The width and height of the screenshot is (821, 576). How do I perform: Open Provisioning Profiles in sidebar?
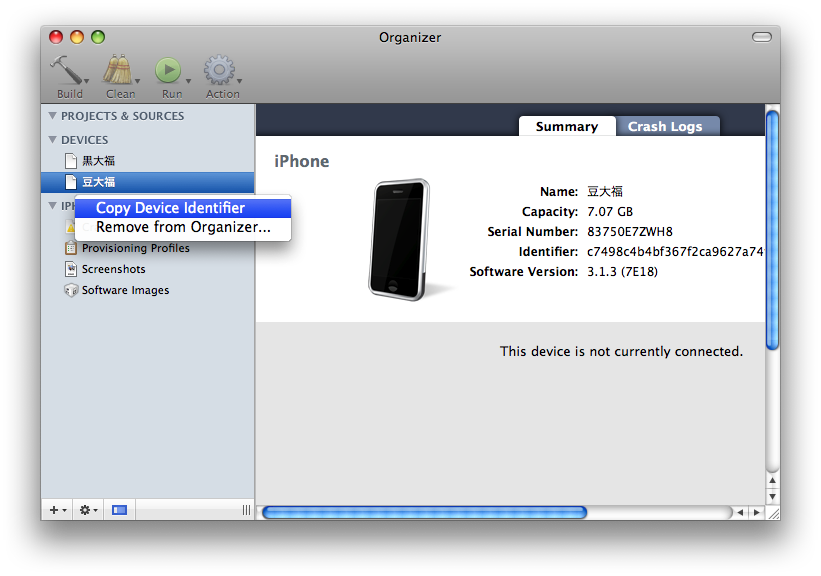coord(135,248)
